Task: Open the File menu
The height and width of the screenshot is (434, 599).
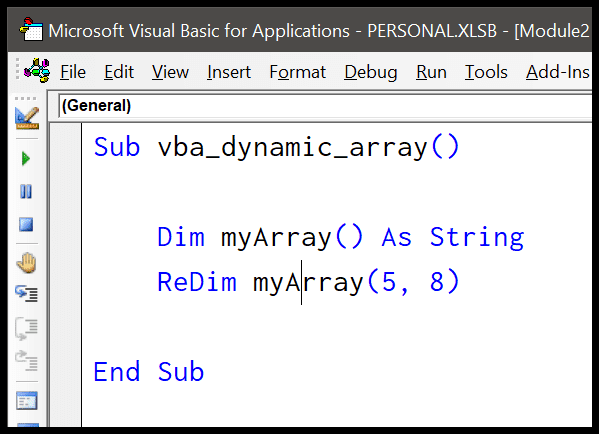Action: click(x=73, y=72)
